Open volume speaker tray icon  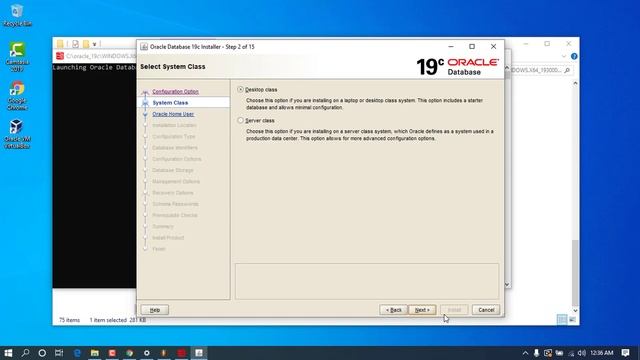point(582,353)
